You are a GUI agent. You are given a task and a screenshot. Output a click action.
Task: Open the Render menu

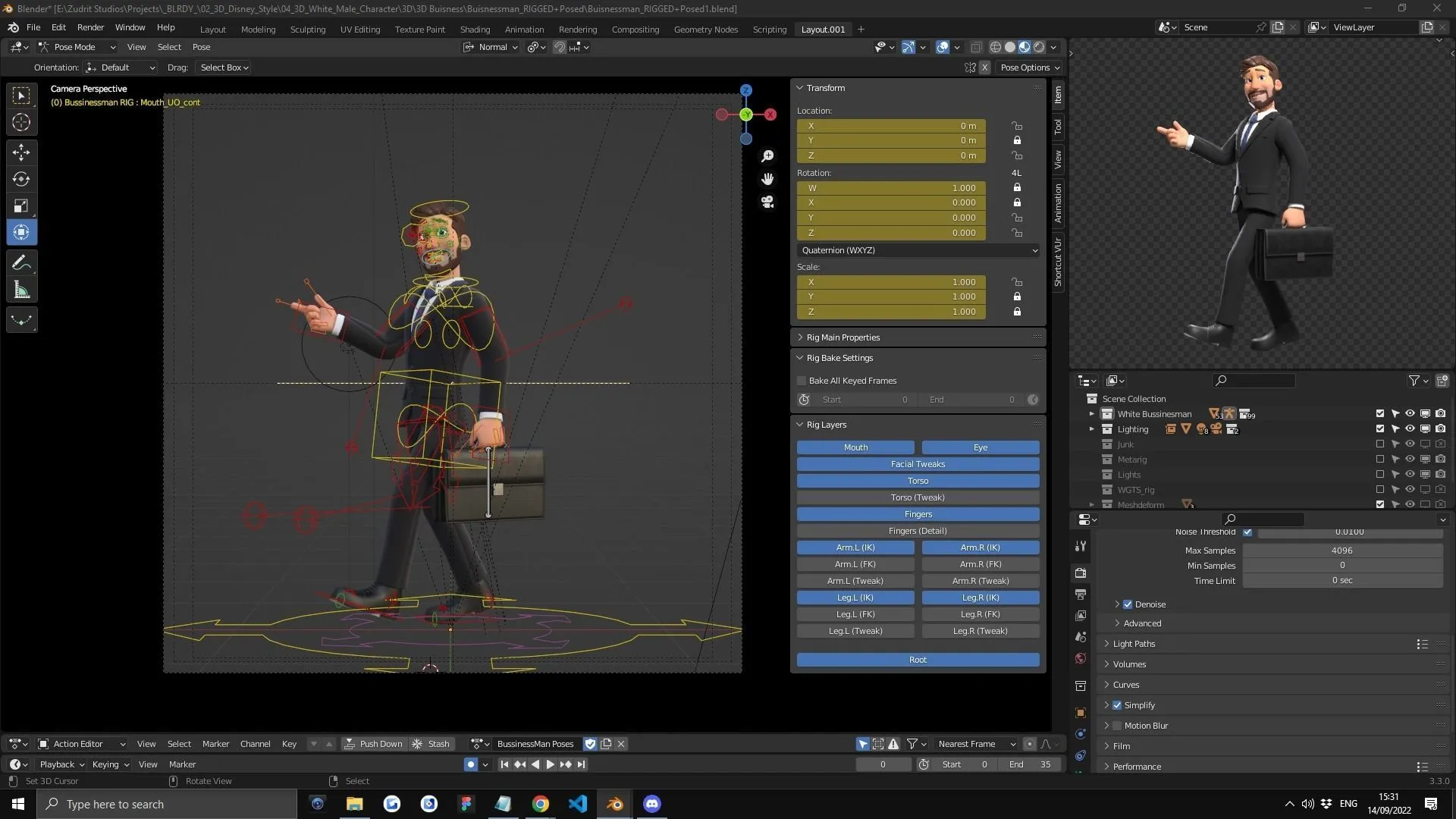[x=90, y=27]
